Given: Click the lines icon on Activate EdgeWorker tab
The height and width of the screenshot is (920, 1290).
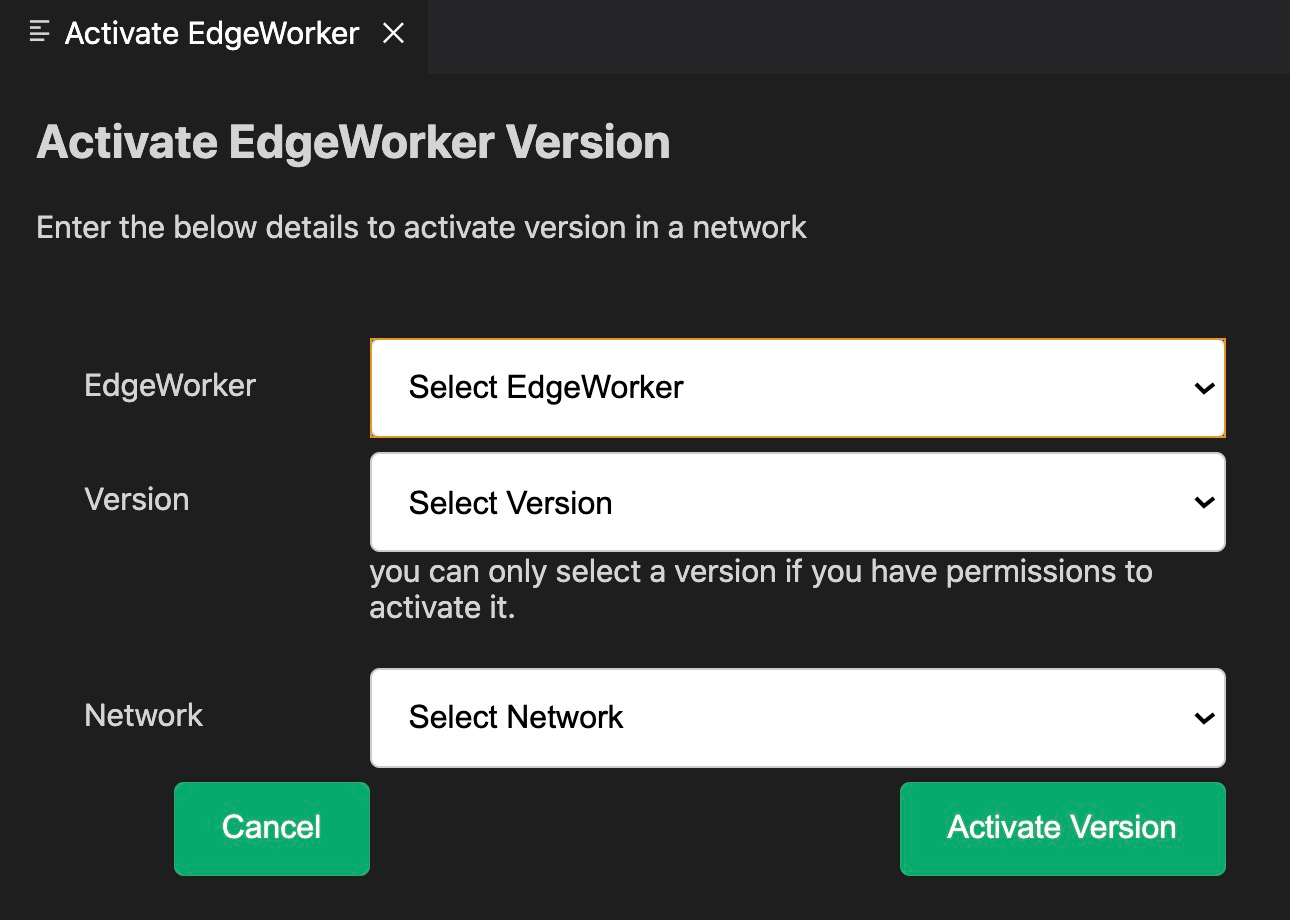Looking at the screenshot, I should (x=40, y=32).
